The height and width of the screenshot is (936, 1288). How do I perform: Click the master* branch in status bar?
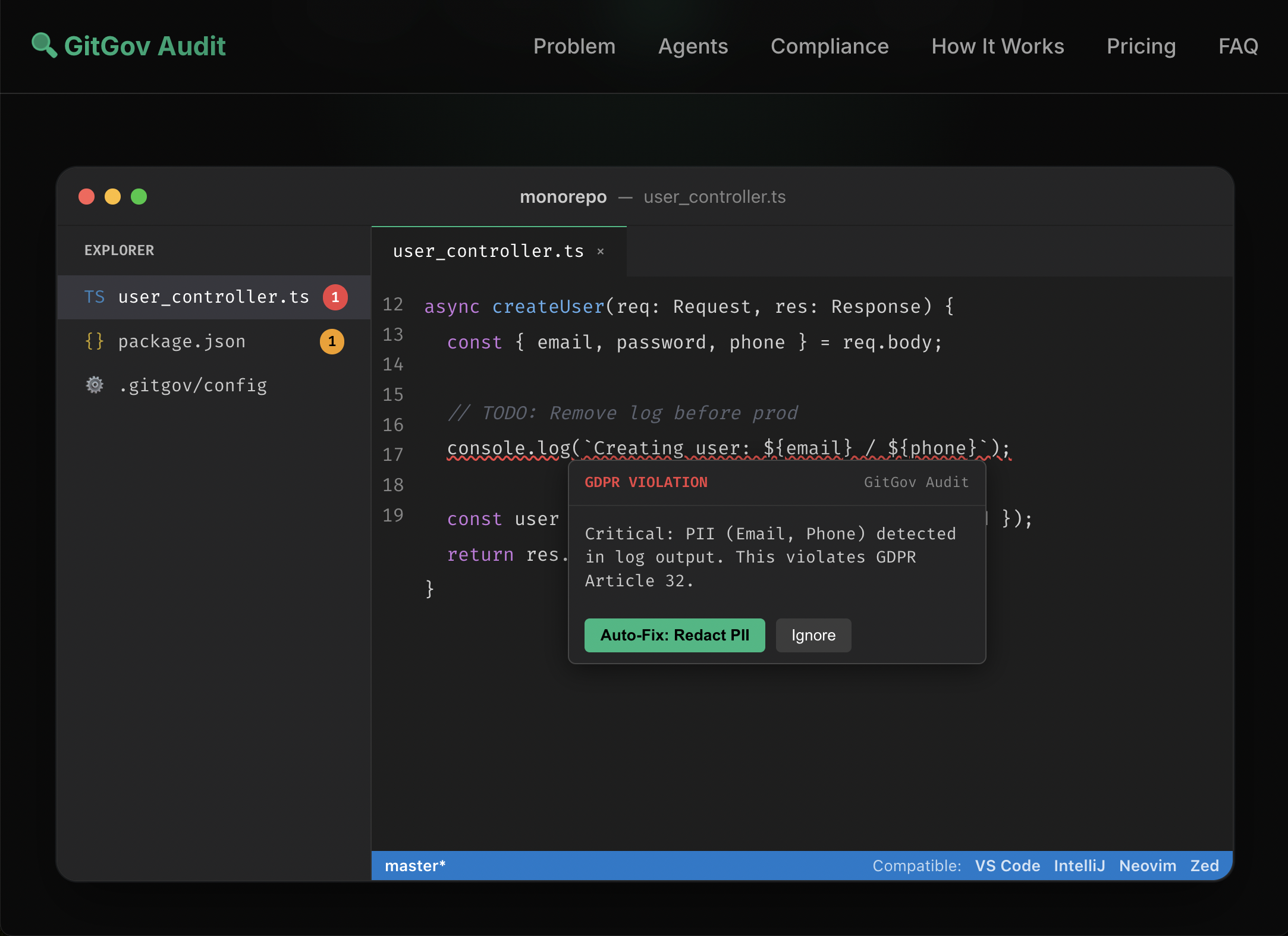(415, 866)
